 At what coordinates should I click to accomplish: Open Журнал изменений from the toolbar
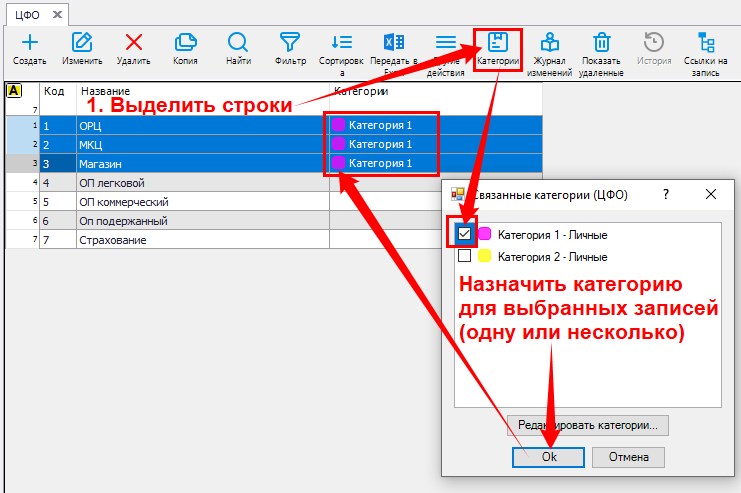[549, 43]
